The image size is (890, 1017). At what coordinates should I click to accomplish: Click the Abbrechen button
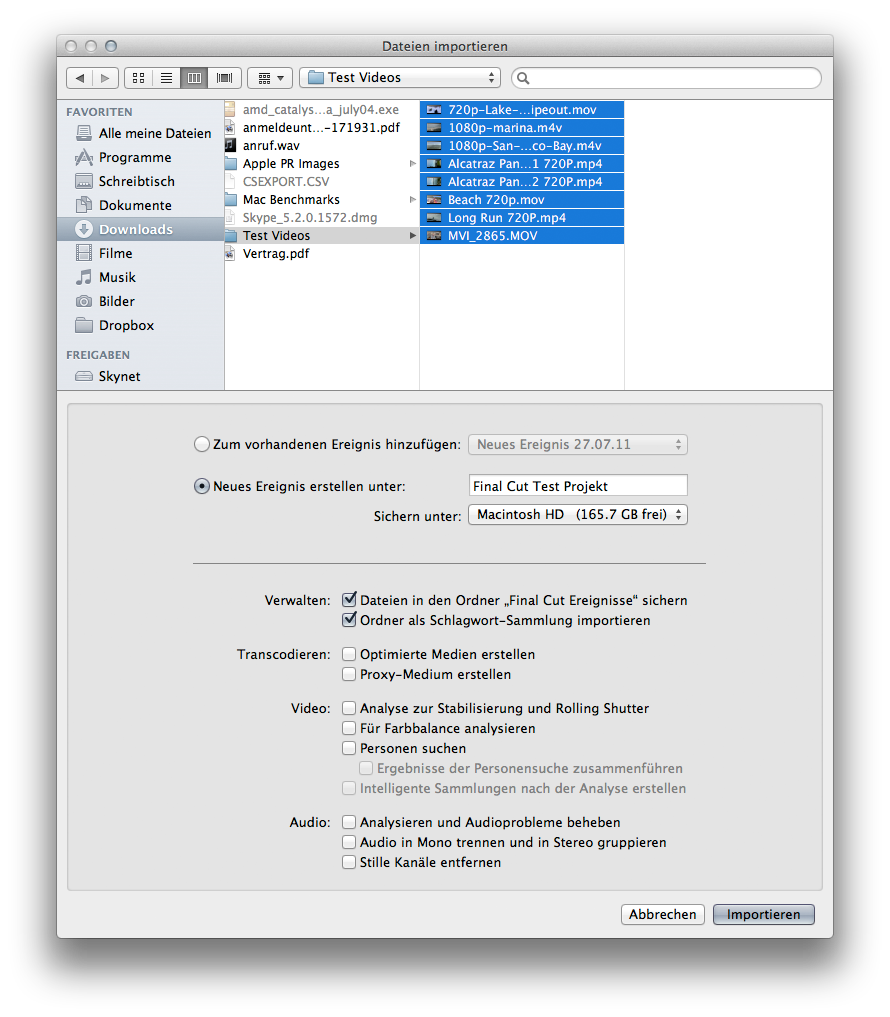pyautogui.click(x=662, y=915)
